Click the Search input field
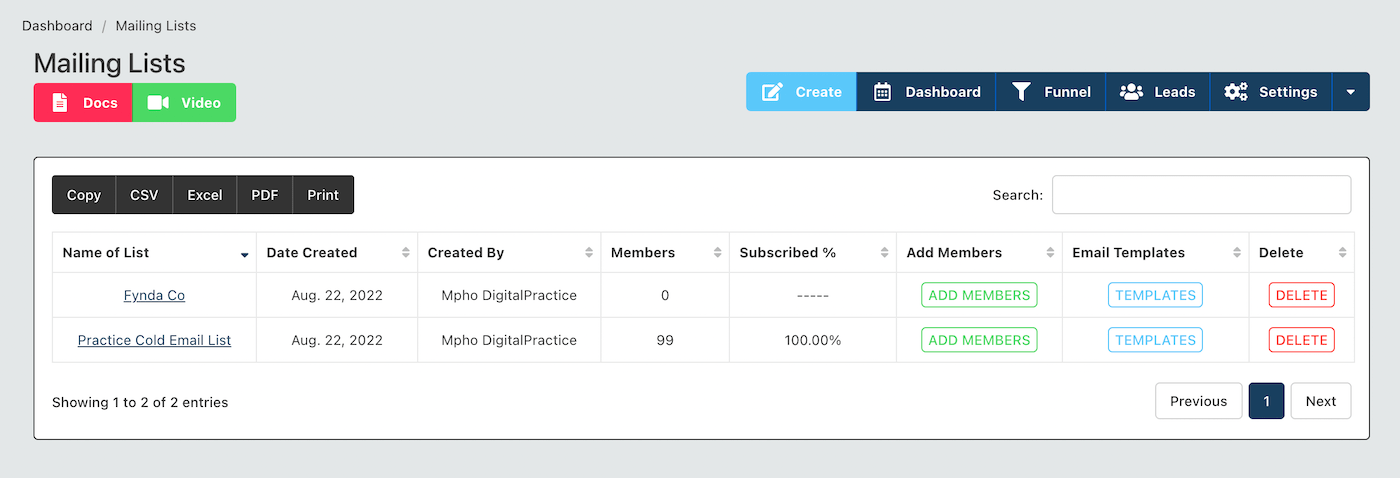Viewport: 1400px width, 478px height. 1201,195
